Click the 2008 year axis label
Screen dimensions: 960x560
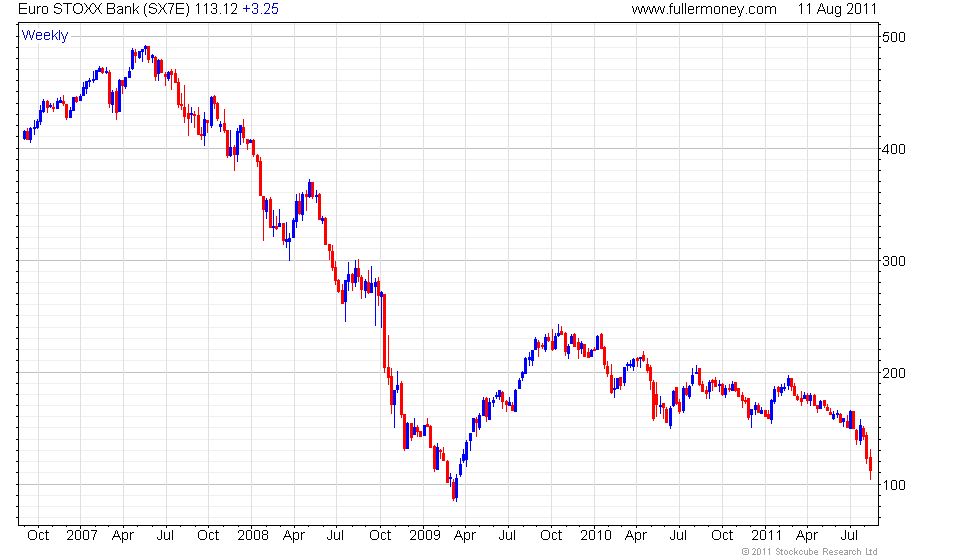pos(253,536)
